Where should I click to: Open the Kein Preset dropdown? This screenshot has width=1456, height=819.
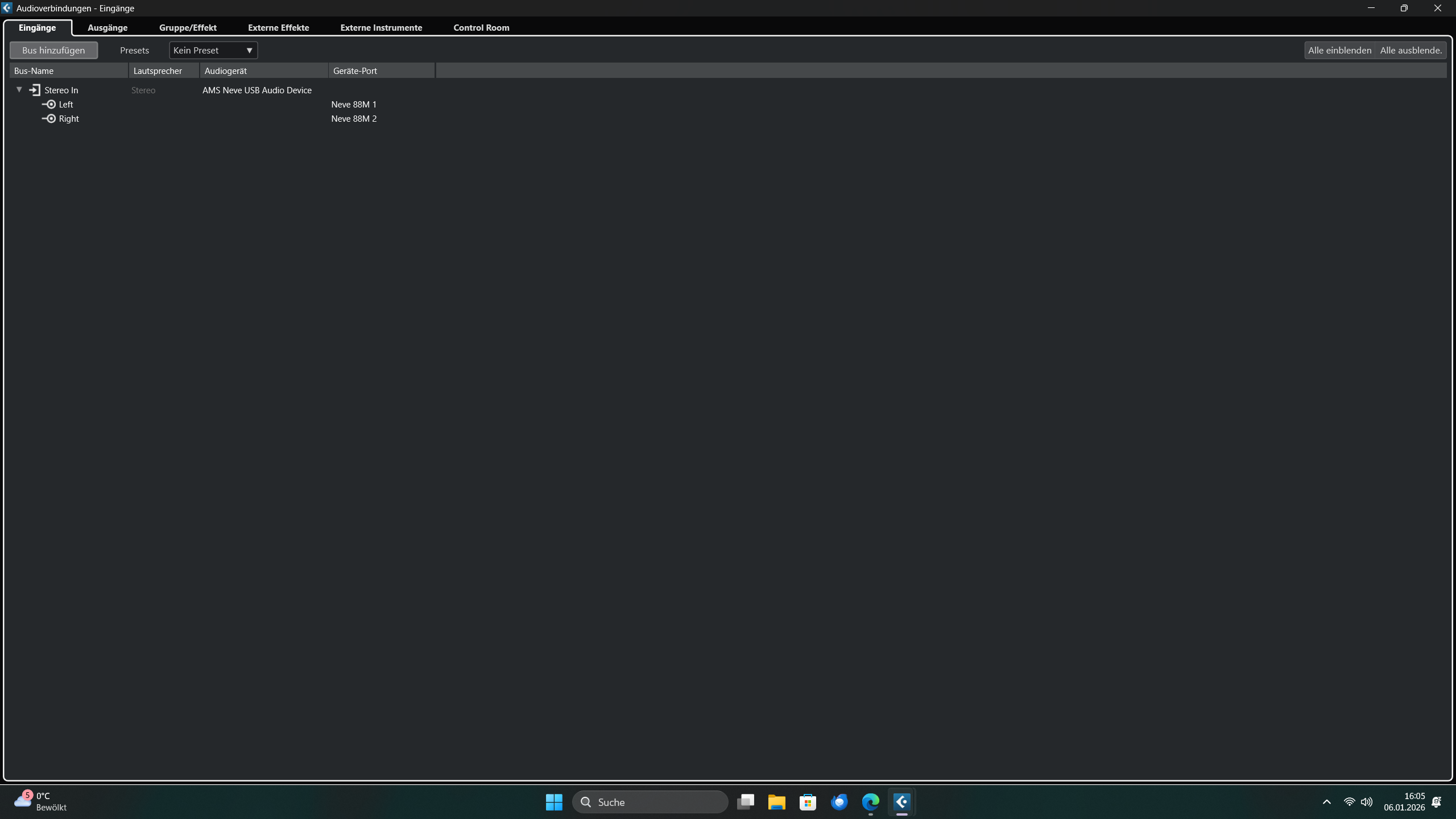pos(213,50)
